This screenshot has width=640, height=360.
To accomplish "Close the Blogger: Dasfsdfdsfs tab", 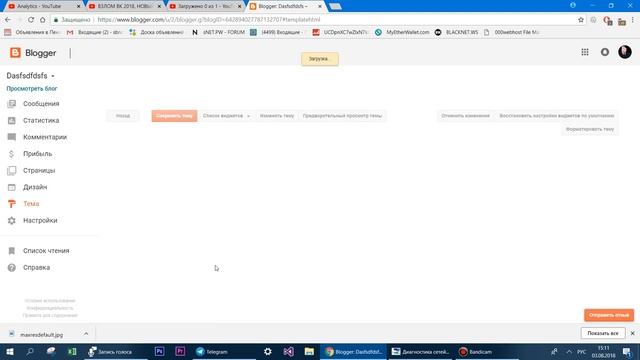I will (x=320, y=7).
